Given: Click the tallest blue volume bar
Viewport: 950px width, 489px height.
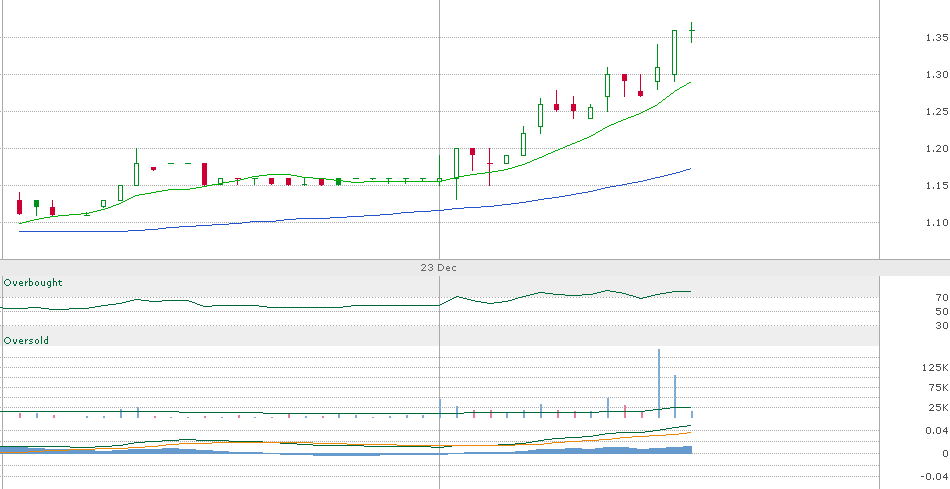Looking at the screenshot, I should [x=659, y=383].
